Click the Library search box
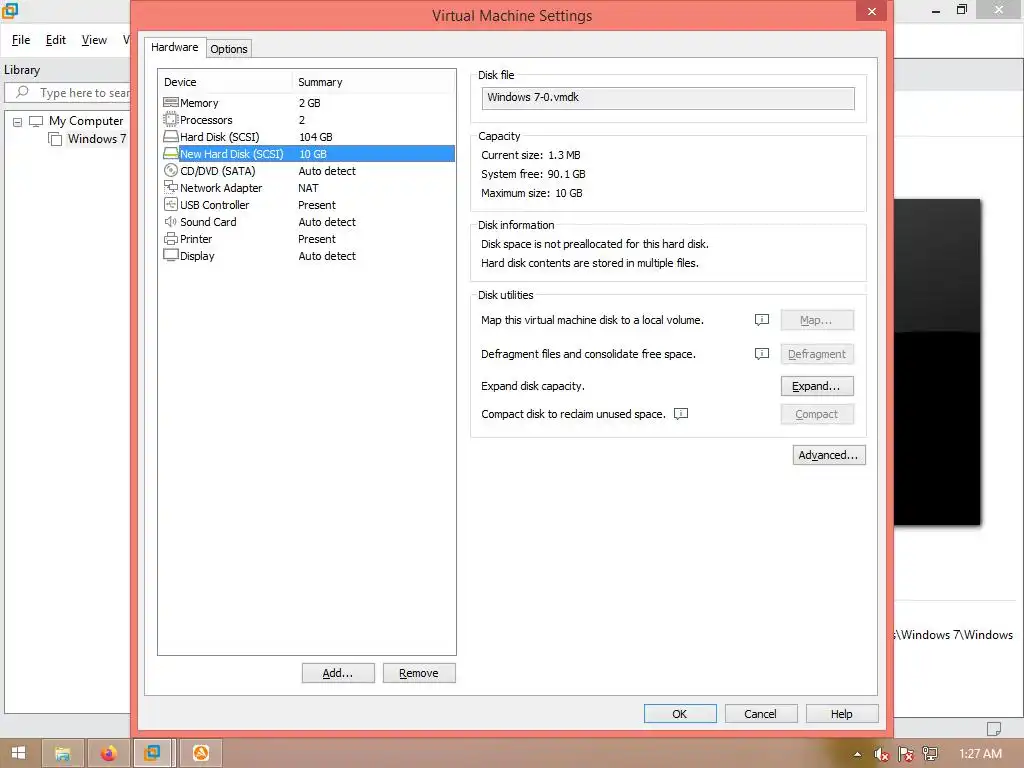 [67, 93]
